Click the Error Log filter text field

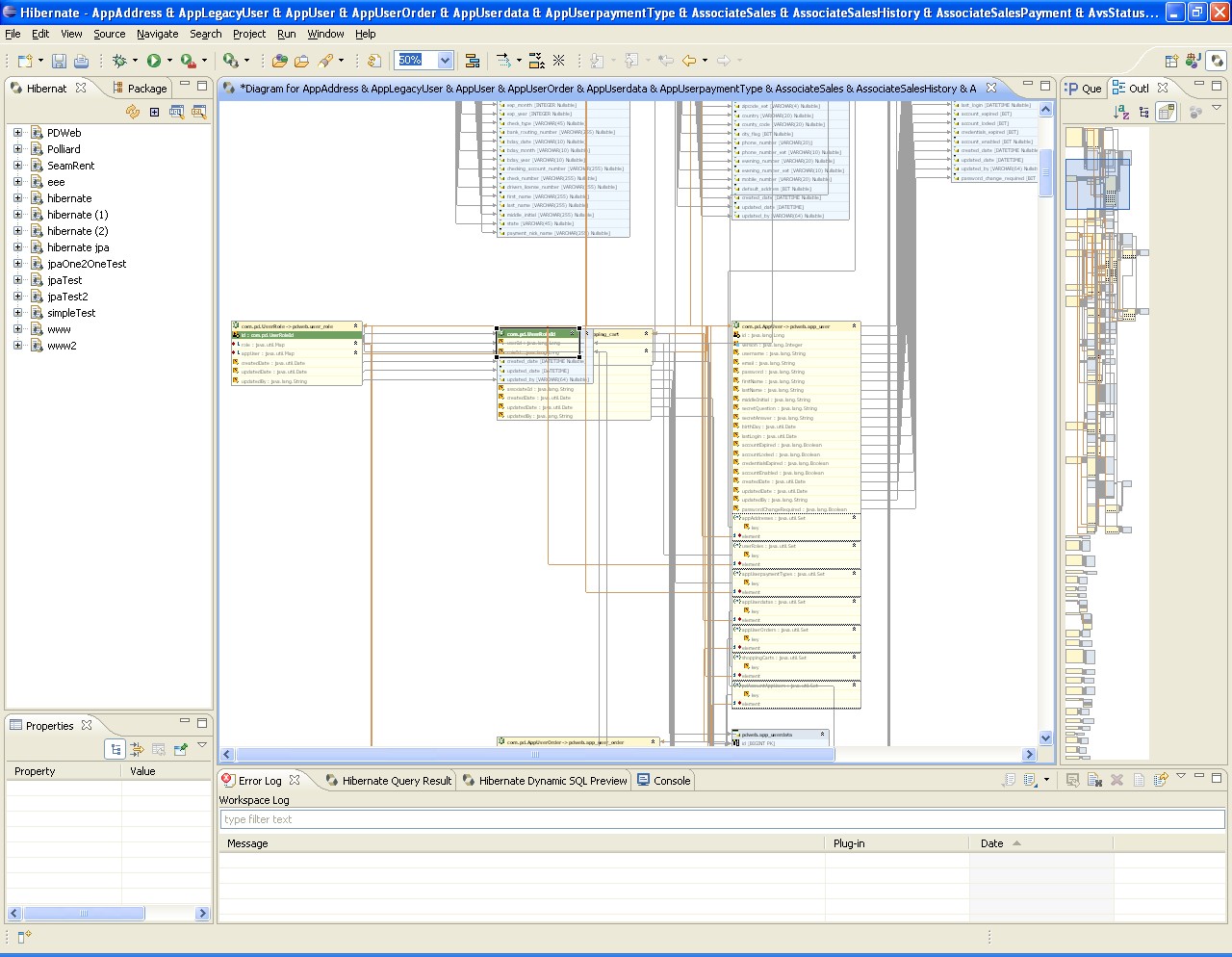click(722, 819)
